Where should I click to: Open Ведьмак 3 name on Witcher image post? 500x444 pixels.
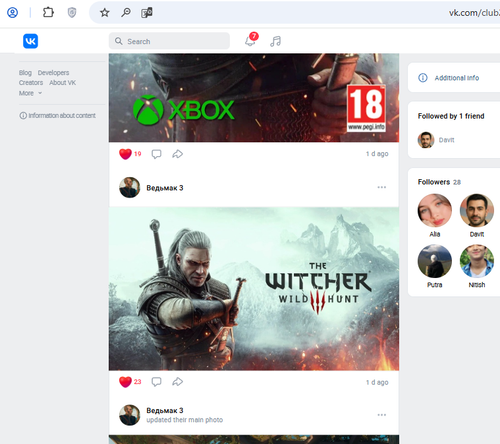click(x=165, y=188)
